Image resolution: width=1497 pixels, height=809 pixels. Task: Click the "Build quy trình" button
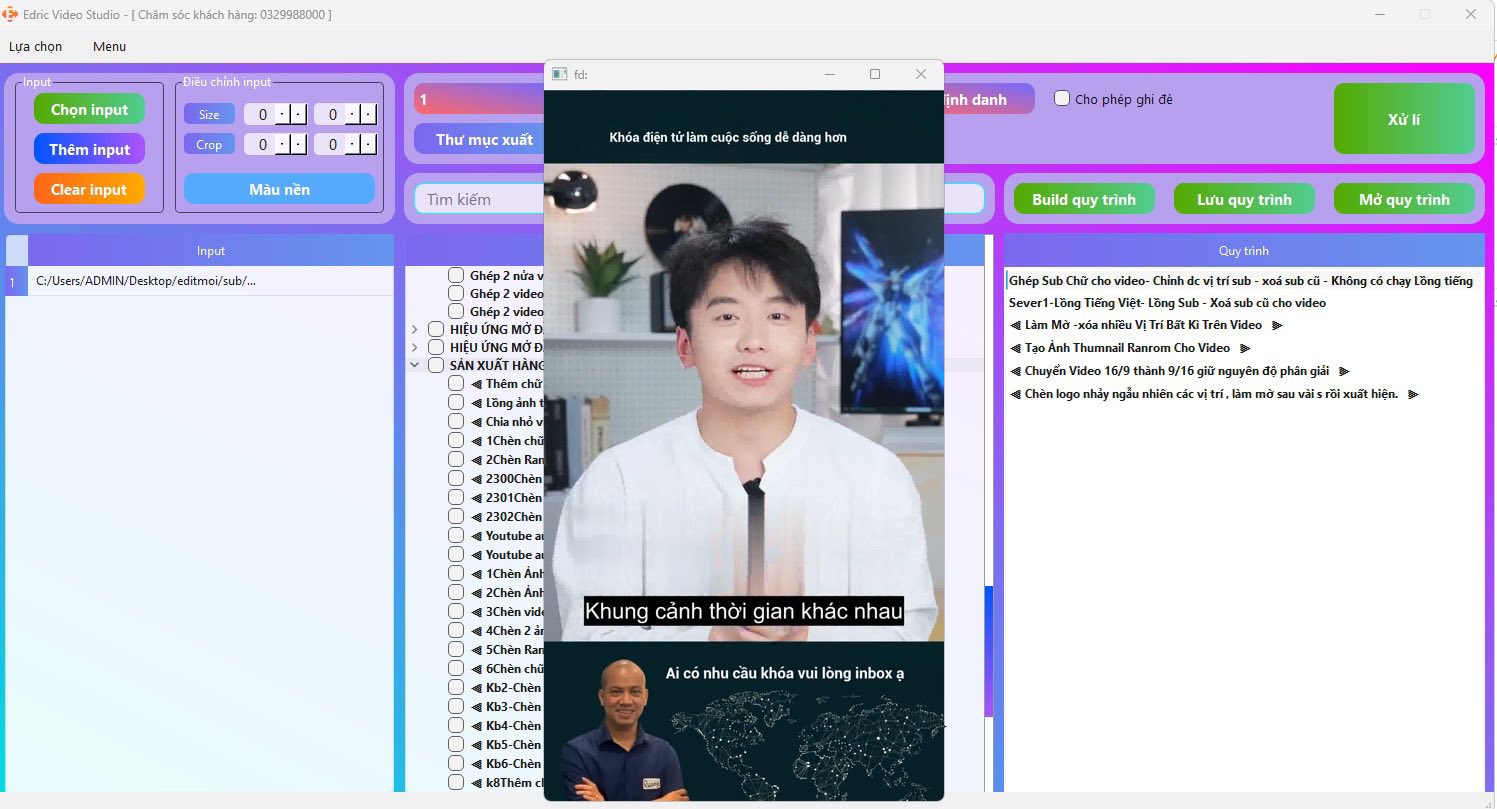[1083, 199]
